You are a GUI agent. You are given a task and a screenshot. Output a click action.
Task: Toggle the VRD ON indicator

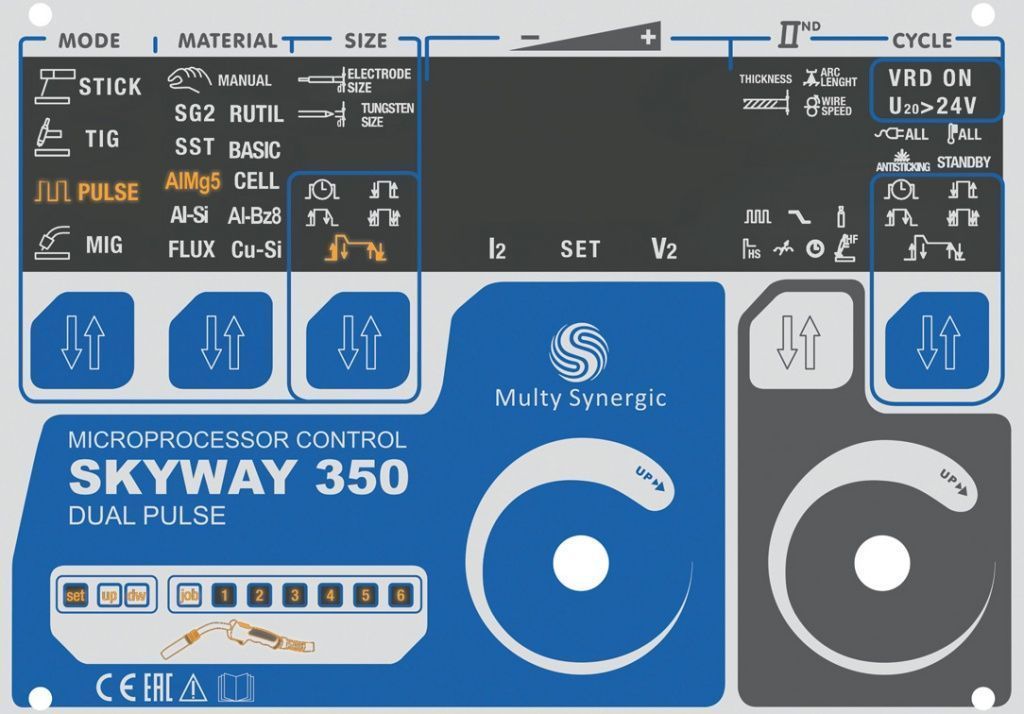click(x=929, y=78)
